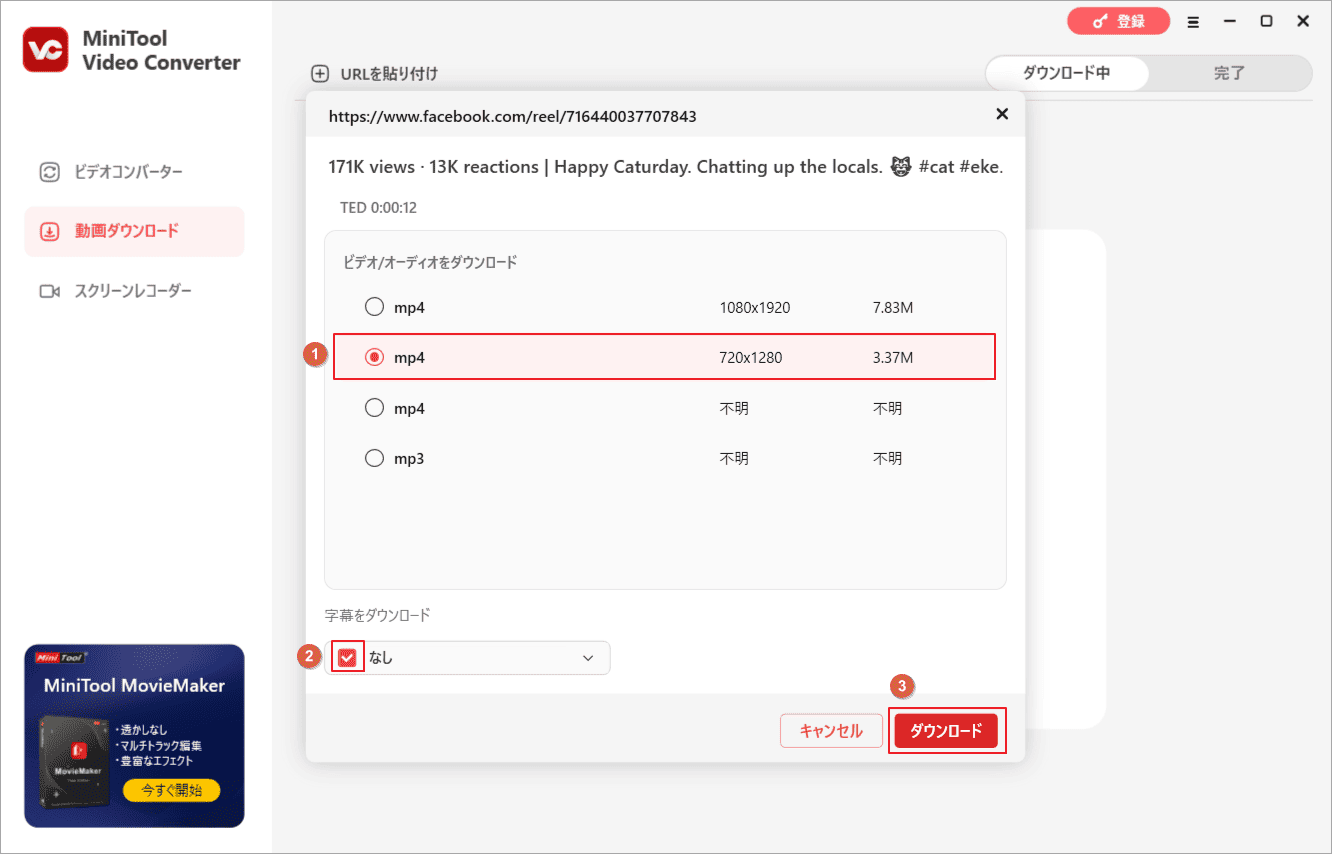Open the なし subtitle dropdown
This screenshot has height=854, width=1332.
click(468, 657)
